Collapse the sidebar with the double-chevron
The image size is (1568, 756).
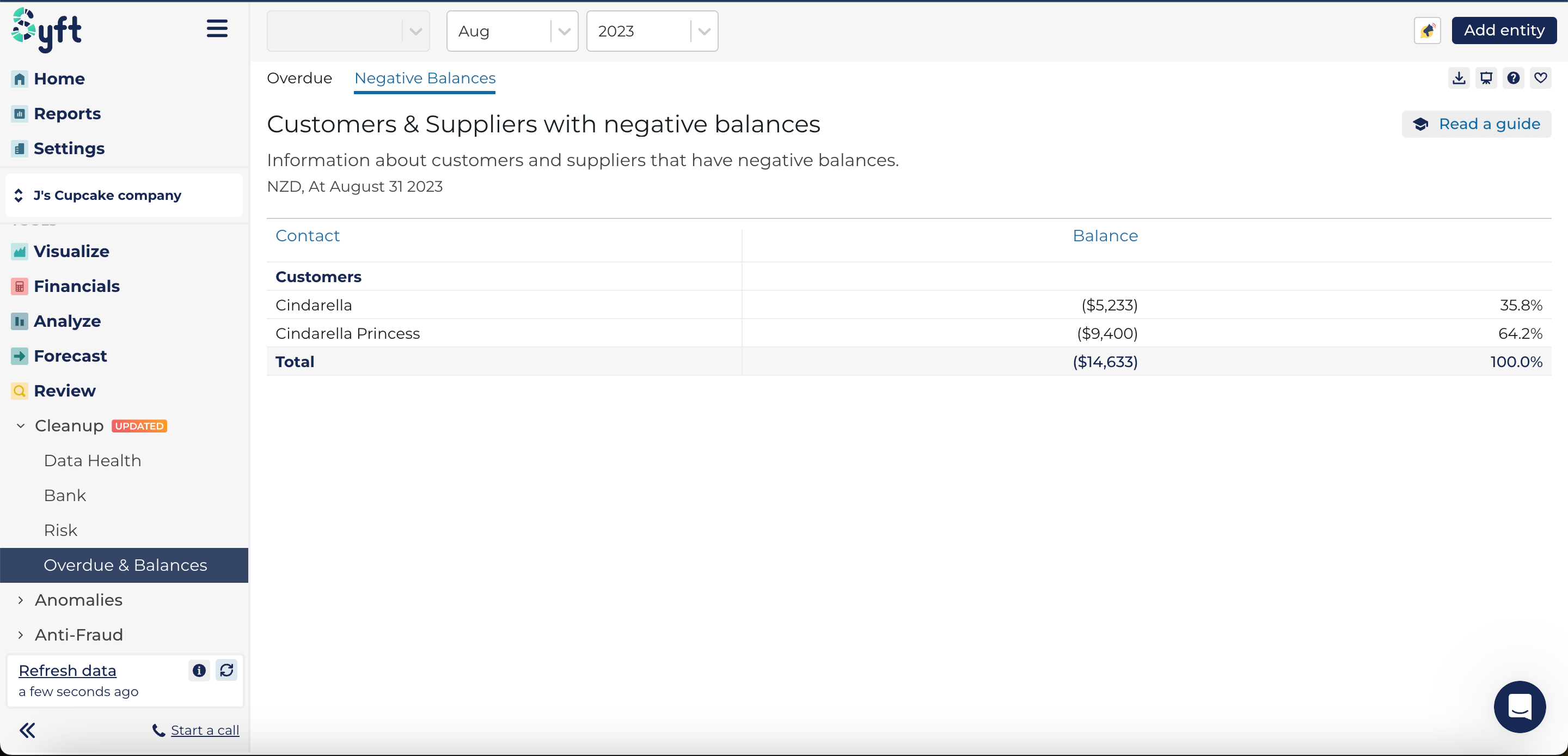[x=27, y=729]
